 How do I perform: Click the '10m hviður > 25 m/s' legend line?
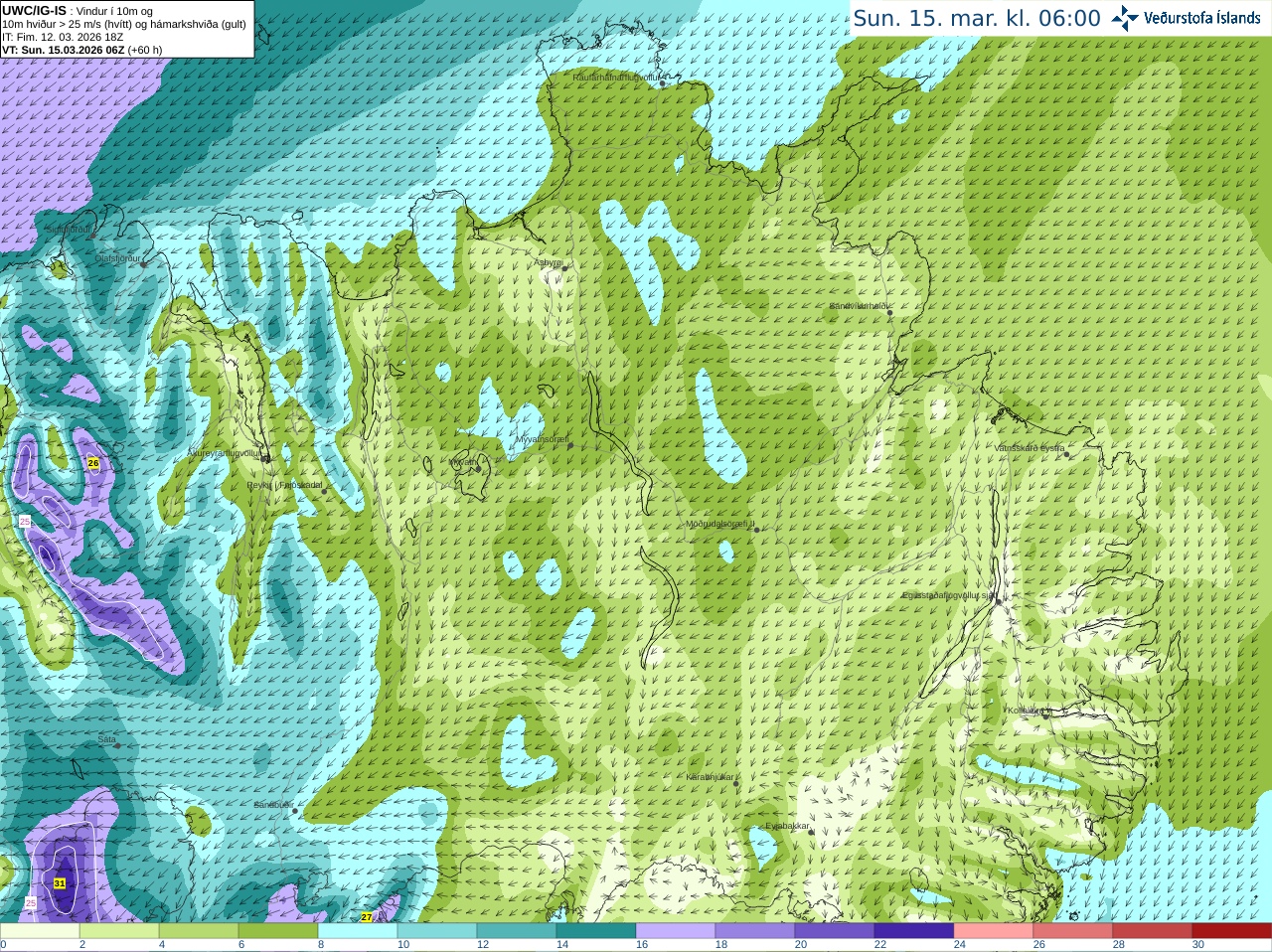pos(124,24)
